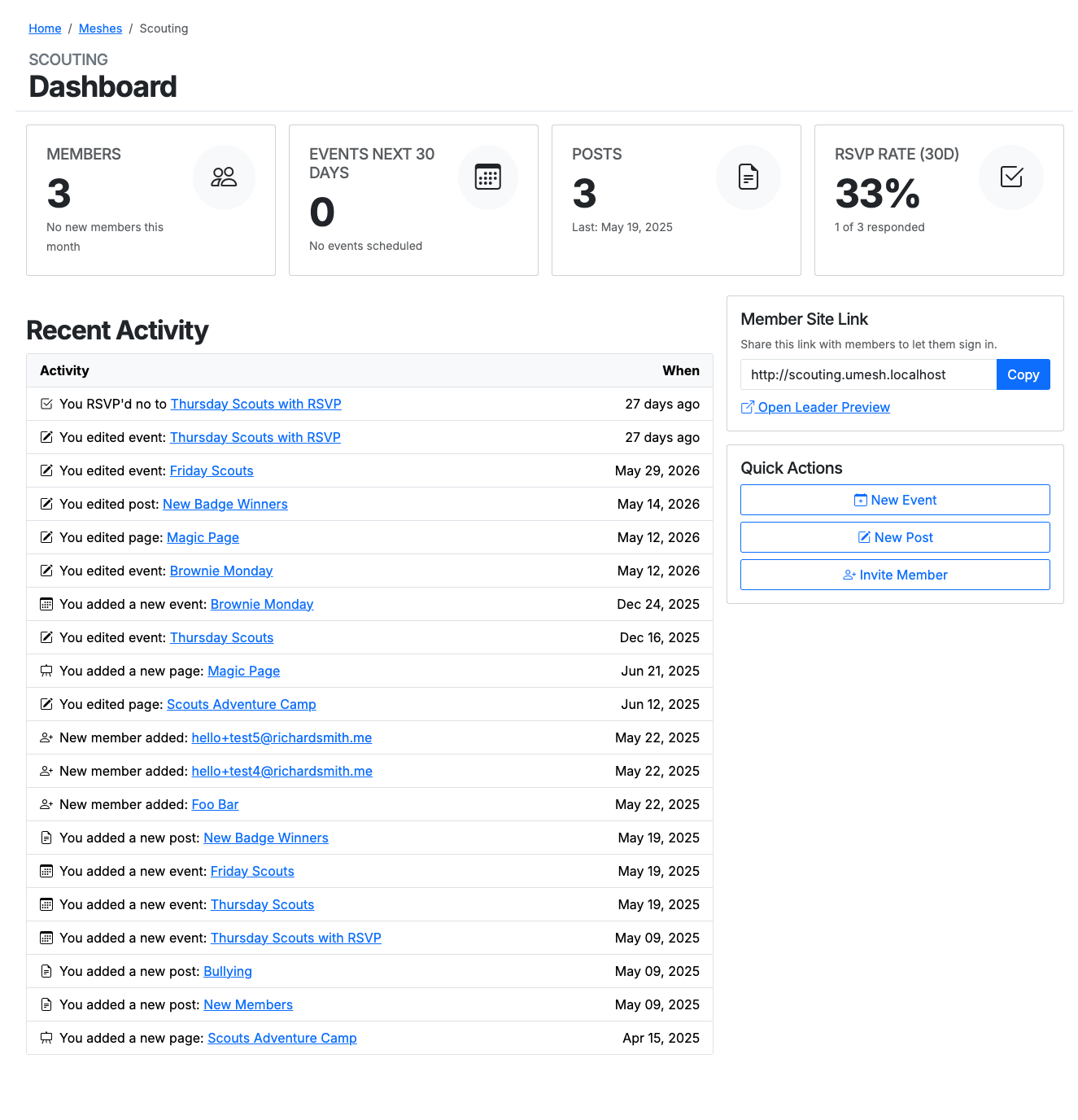1078x1120 pixels.
Task: Click '1 of 3 responded' text
Action: coord(879,227)
